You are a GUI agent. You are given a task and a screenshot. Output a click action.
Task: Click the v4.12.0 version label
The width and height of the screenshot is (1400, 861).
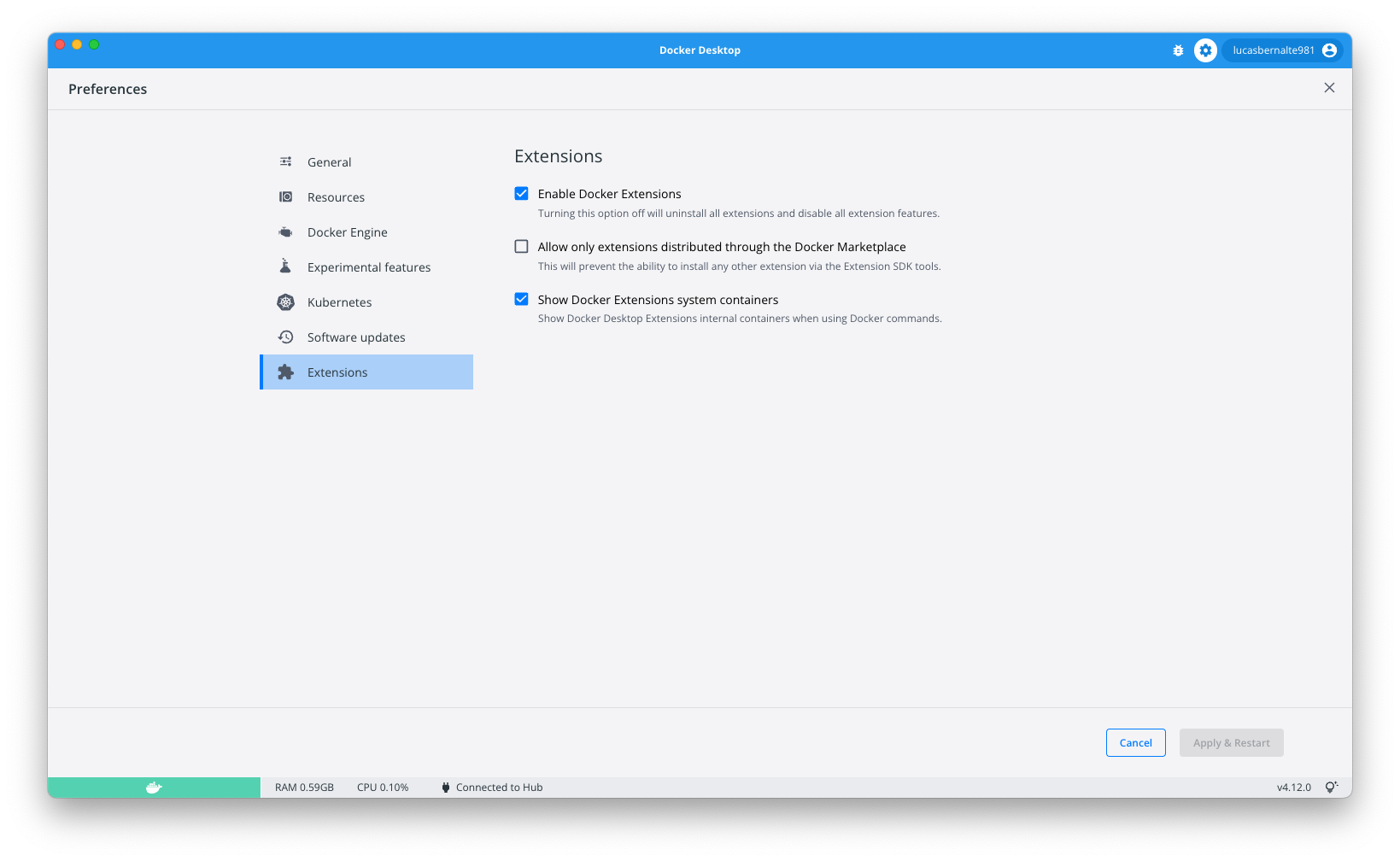coord(1293,788)
